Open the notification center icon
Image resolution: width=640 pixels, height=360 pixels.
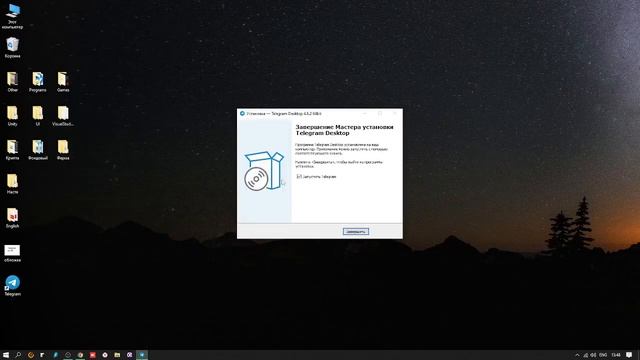[629, 355]
